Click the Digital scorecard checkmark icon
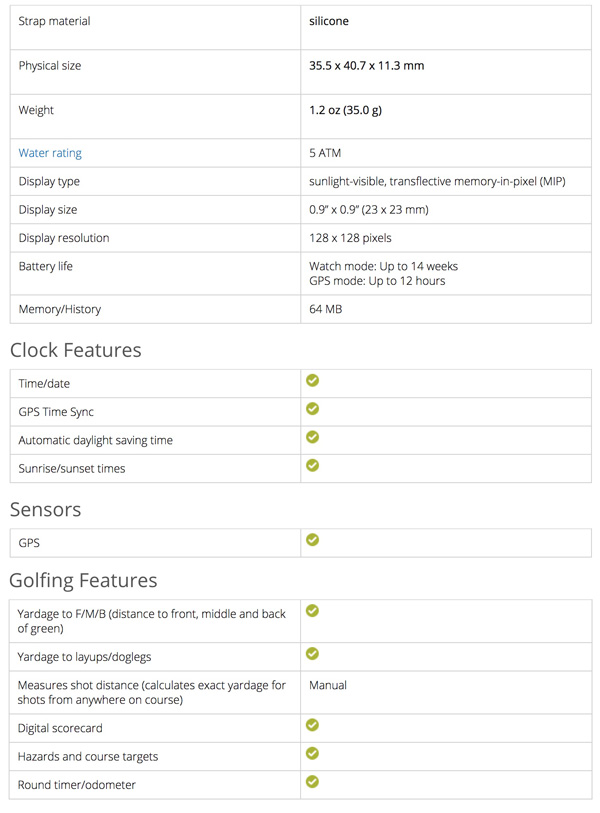 pos(312,725)
